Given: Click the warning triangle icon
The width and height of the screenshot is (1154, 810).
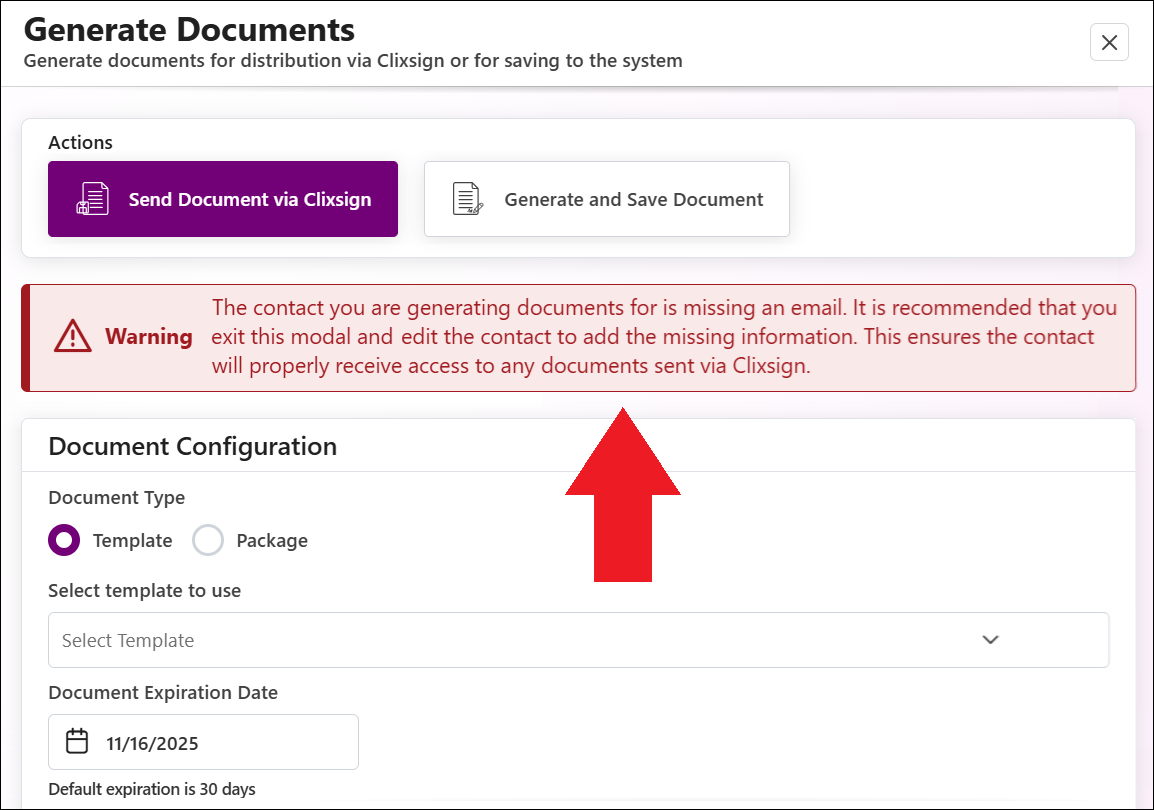Looking at the screenshot, I should pyautogui.click(x=71, y=336).
